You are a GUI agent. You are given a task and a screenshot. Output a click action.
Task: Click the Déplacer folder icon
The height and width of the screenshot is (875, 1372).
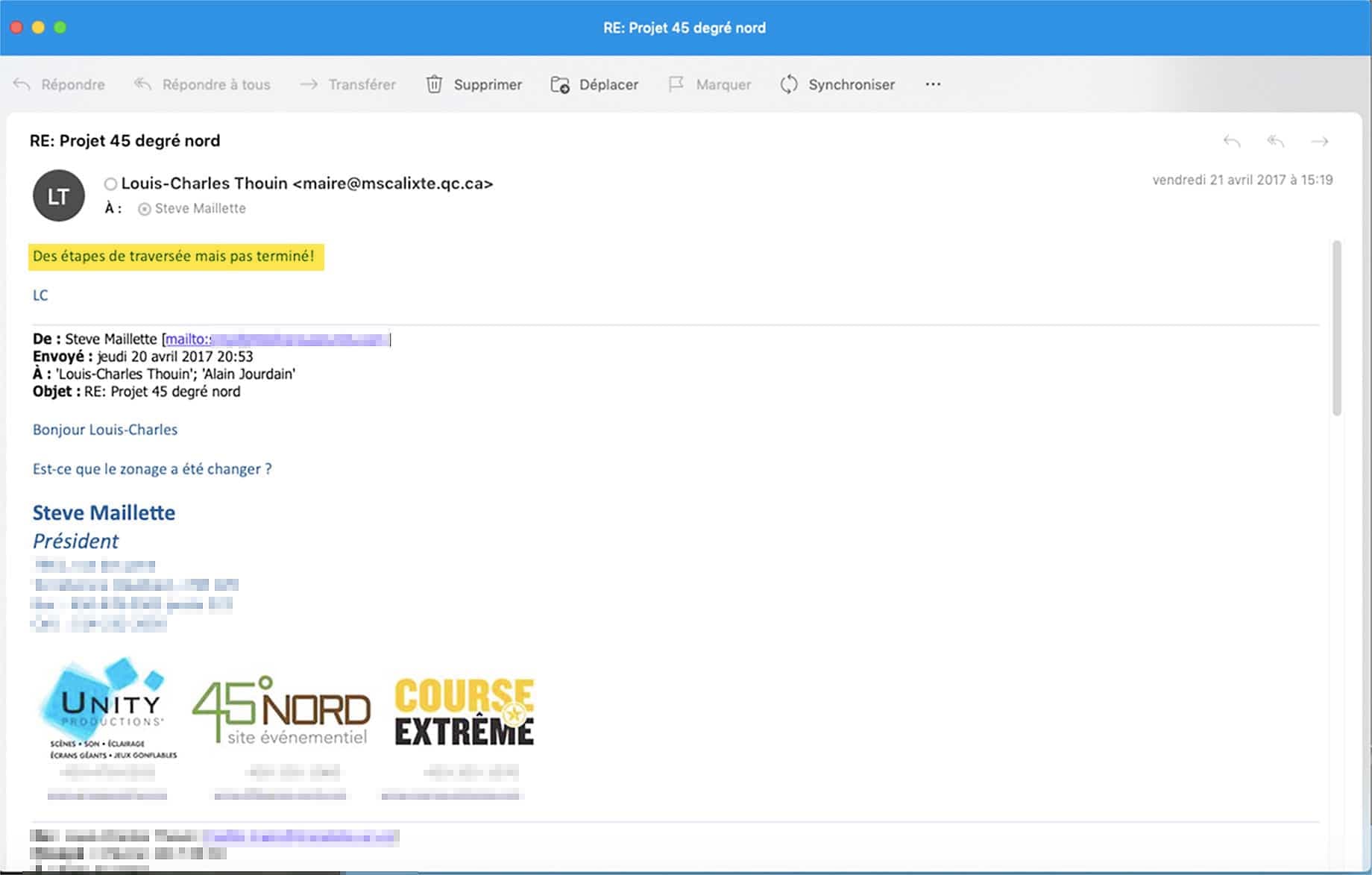pyautogui.click(x=560, y=84)
